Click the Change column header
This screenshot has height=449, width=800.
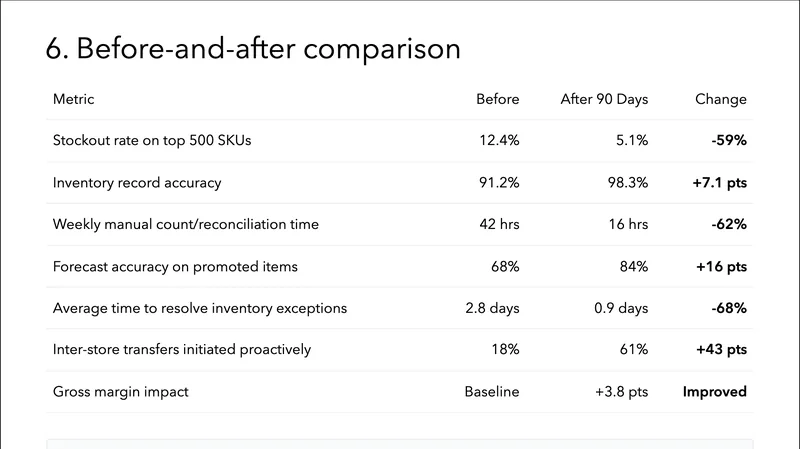point(721,99)
